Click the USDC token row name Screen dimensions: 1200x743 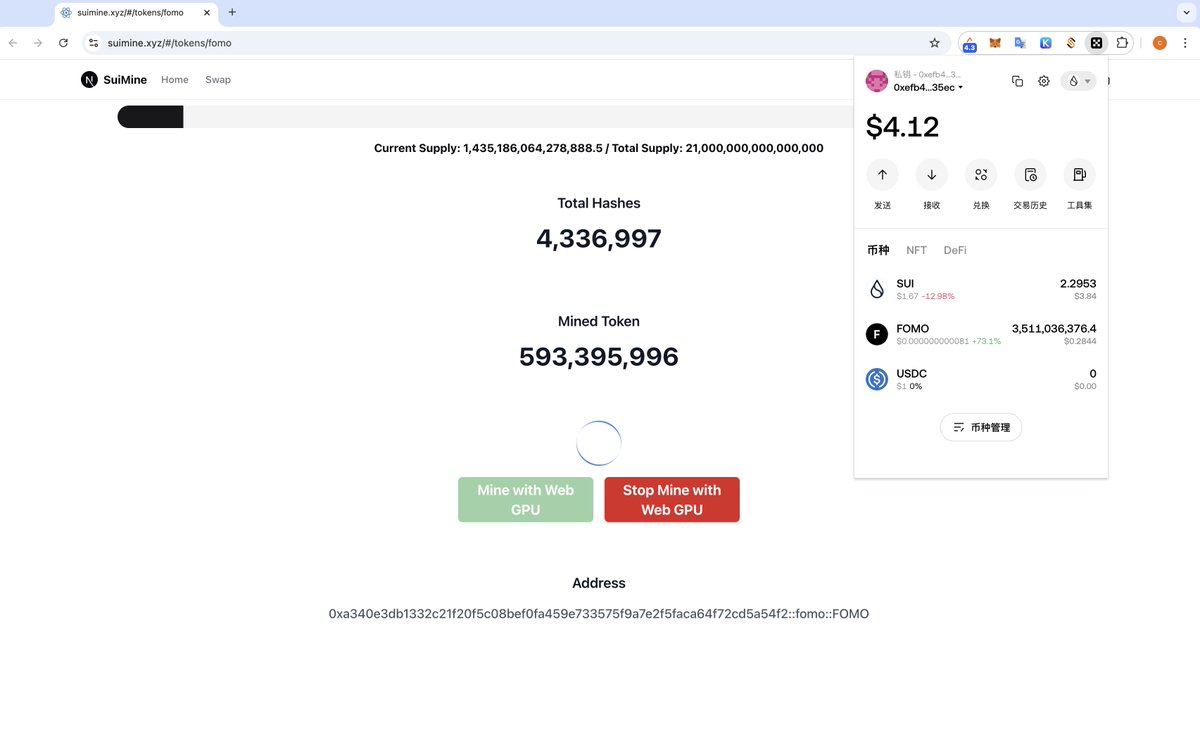(x=912, y=374)
